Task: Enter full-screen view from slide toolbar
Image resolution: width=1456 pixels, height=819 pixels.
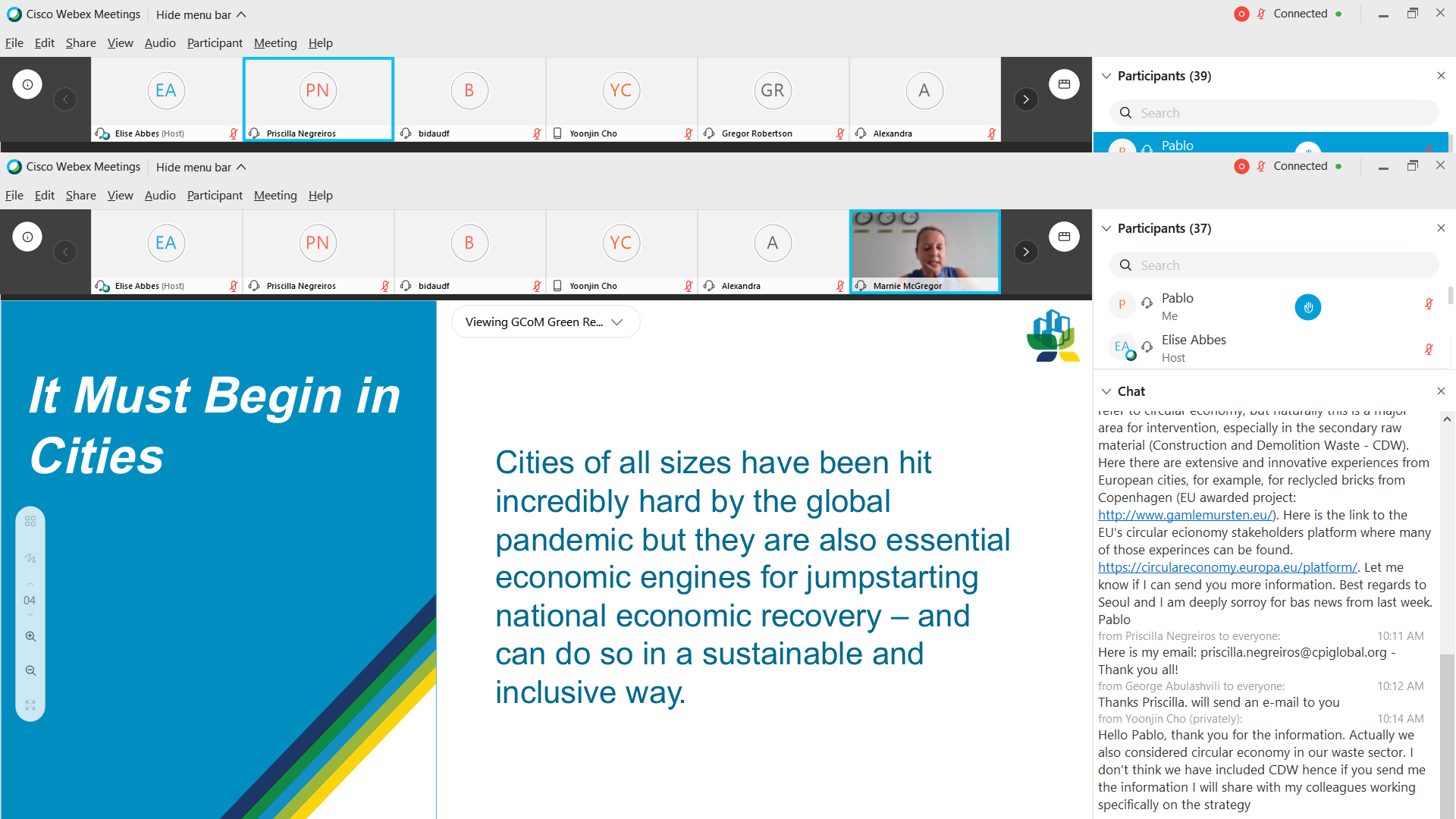Action: click(x=30, y=705)
